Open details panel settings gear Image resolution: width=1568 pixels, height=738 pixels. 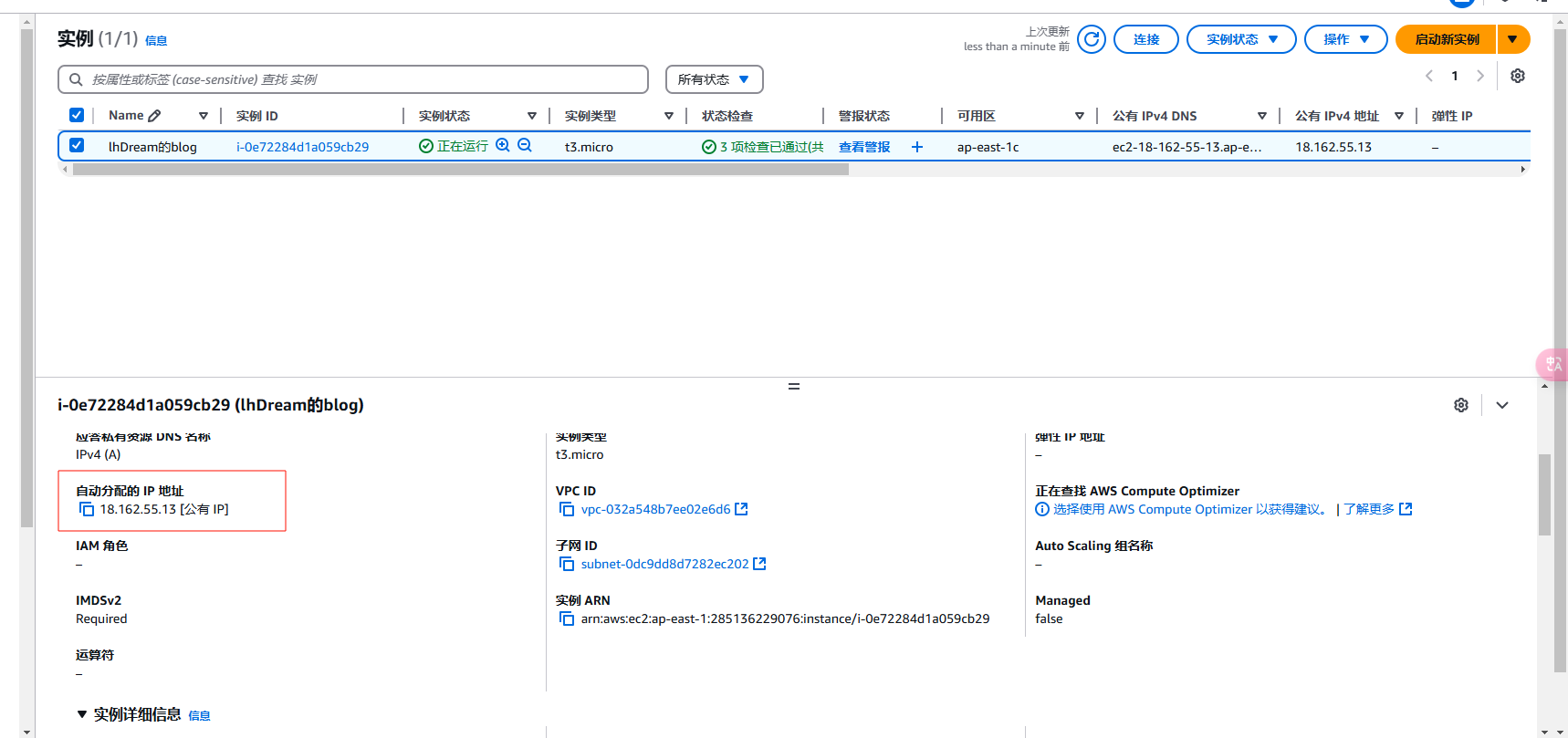point(1460,405)
